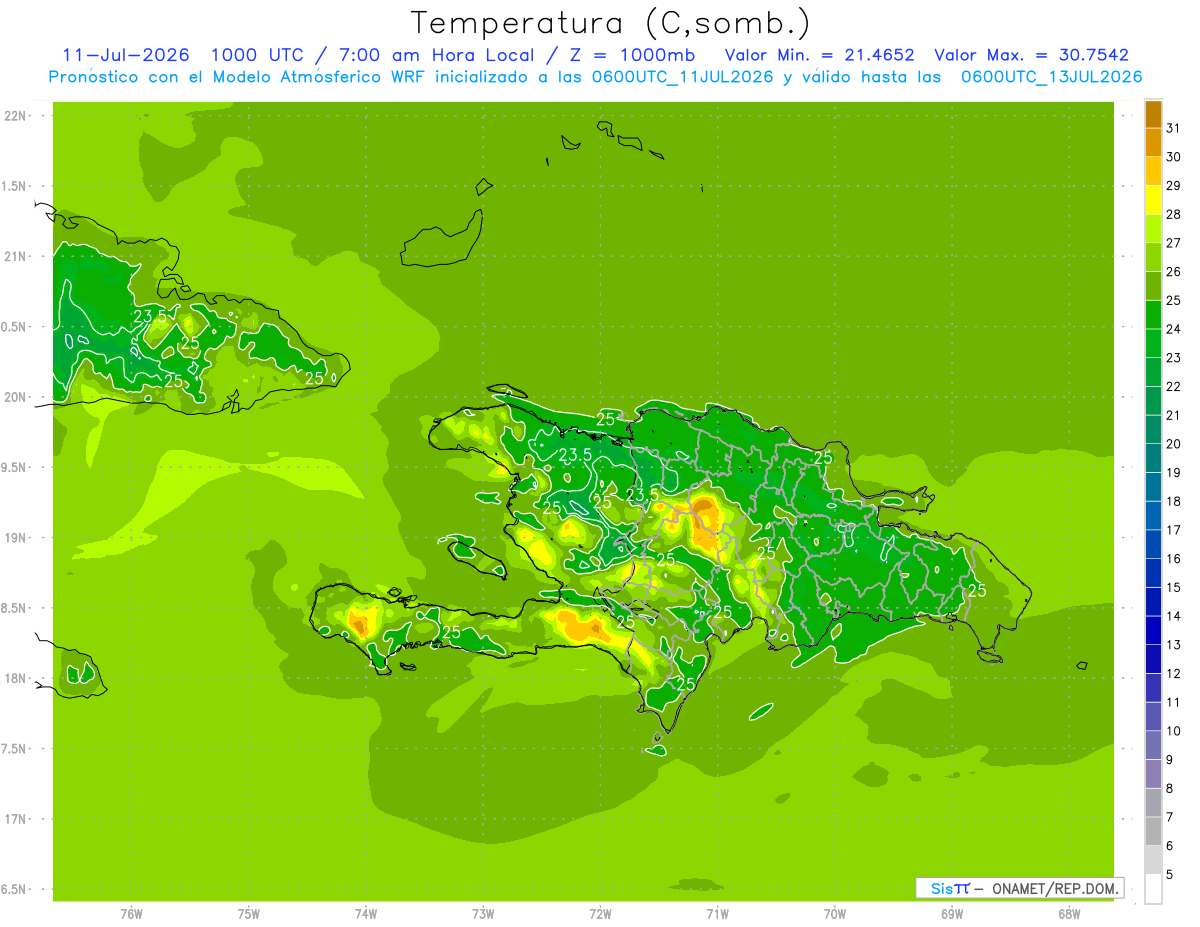Click the 76W longitude axis label
Image resolution: width=1200 pixels, height=927 pixels.
(131, 914)
